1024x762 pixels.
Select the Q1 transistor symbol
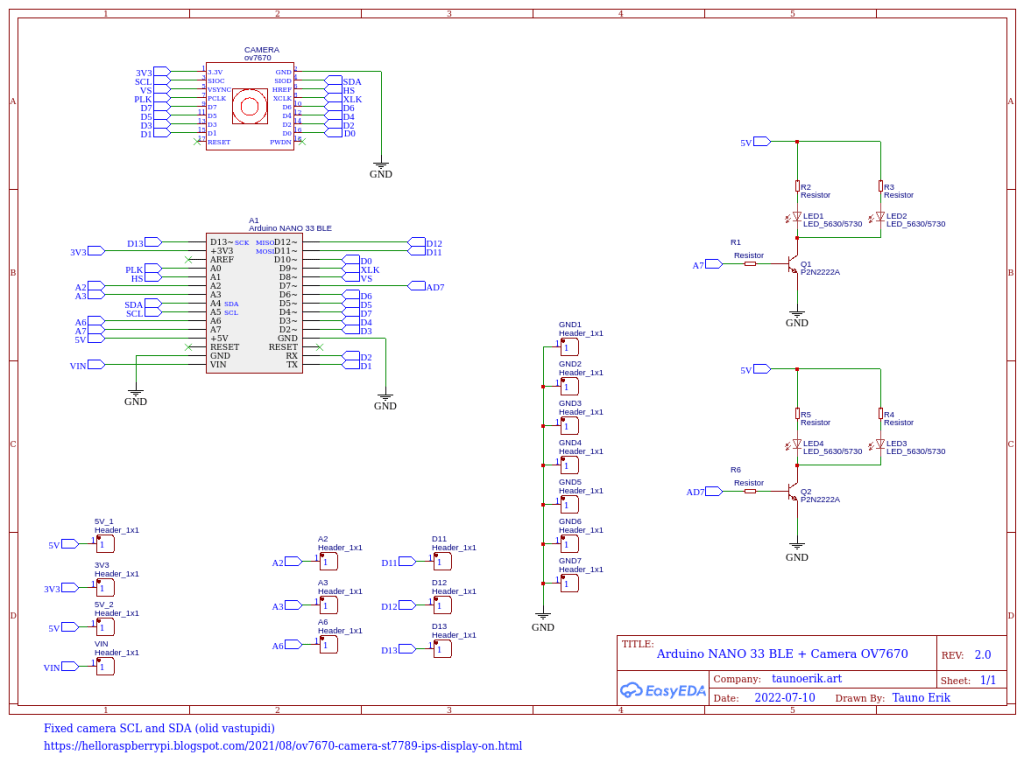792,265
